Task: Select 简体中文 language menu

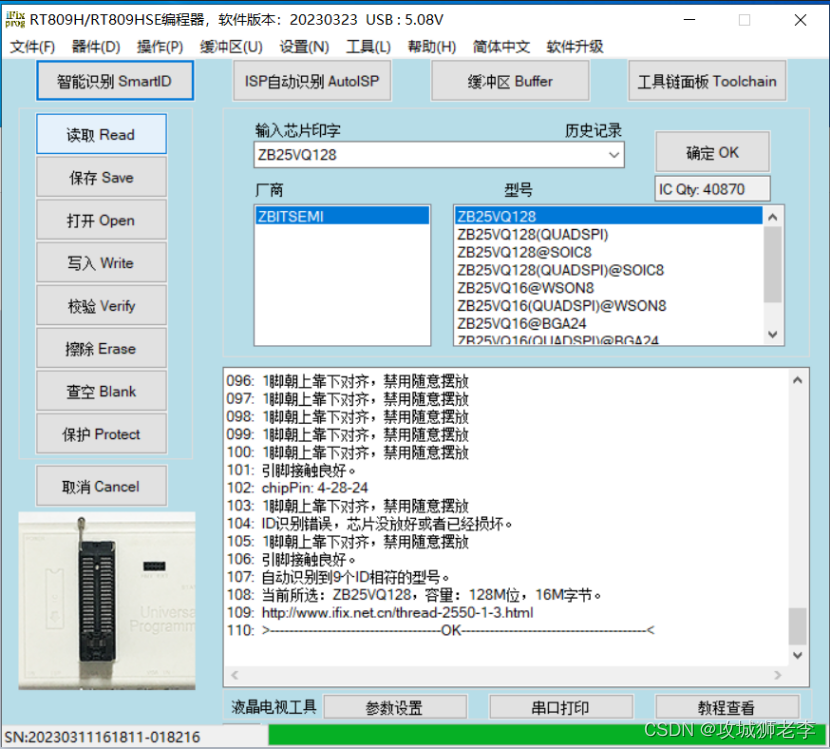Action: [x=501, y=47]
